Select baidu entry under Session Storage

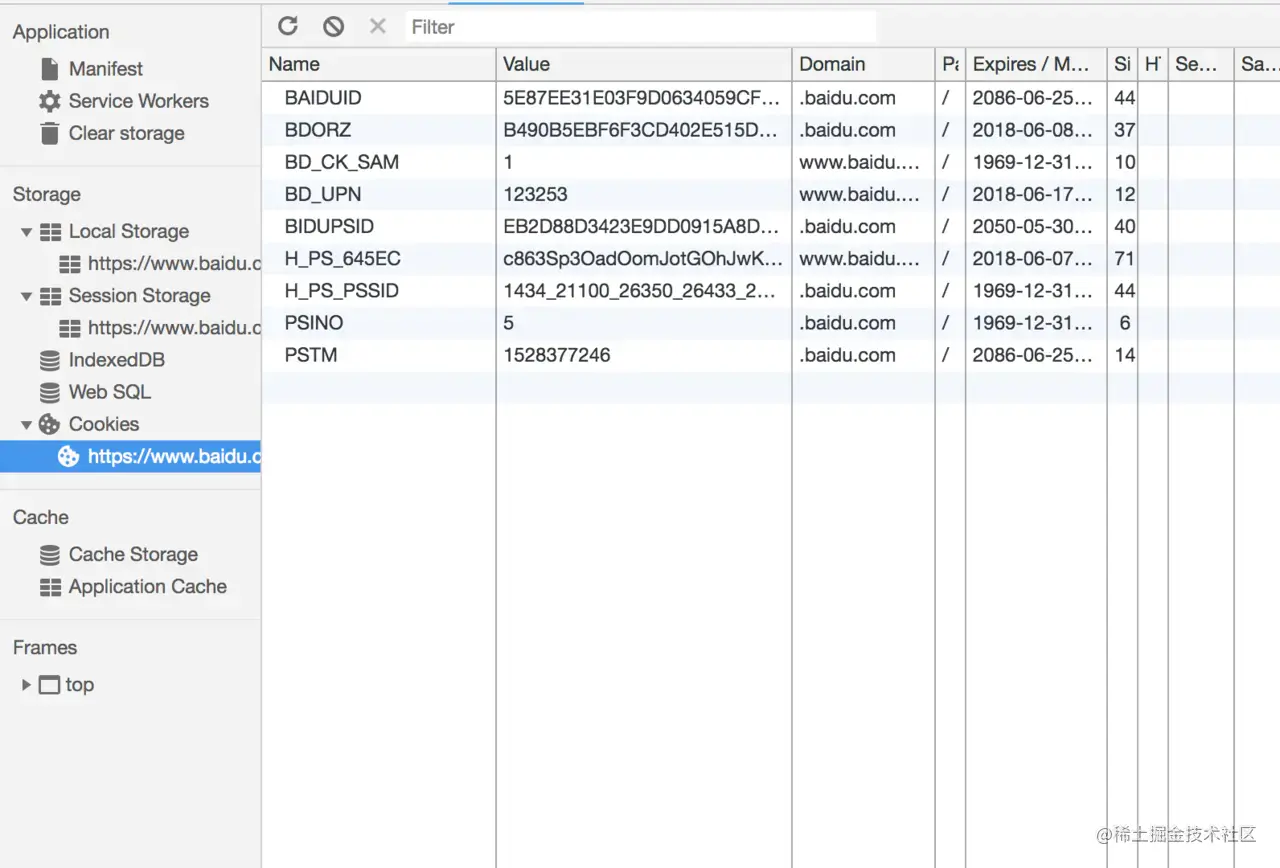174,328
